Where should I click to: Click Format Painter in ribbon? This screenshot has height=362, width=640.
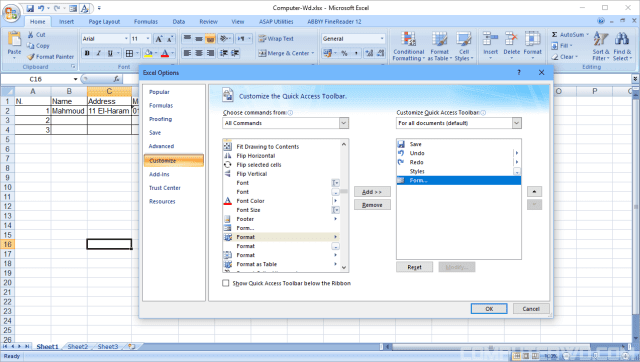coord(51,57)
